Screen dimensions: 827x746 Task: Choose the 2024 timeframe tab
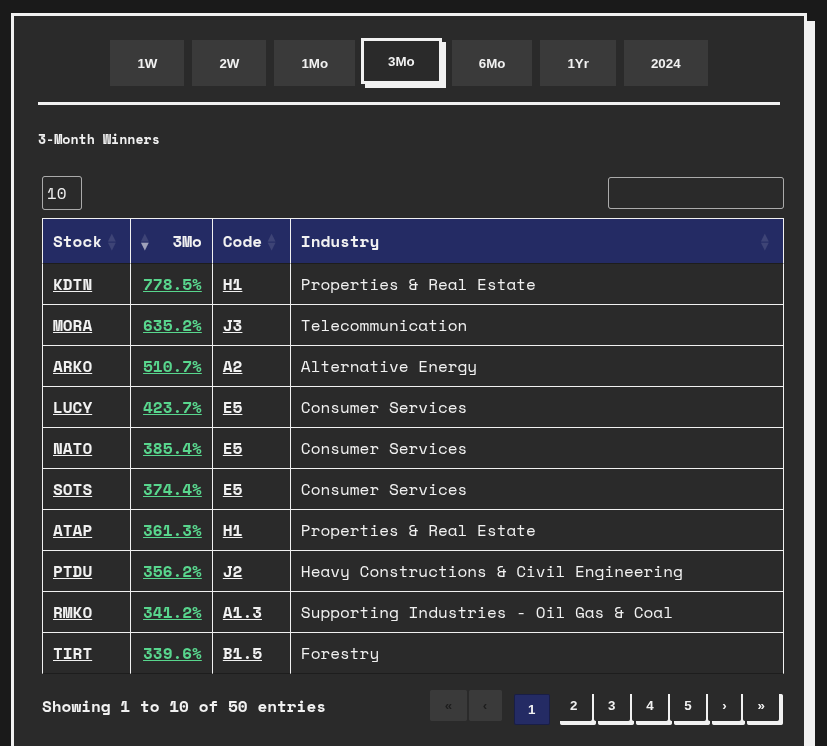tap(665, 63)
